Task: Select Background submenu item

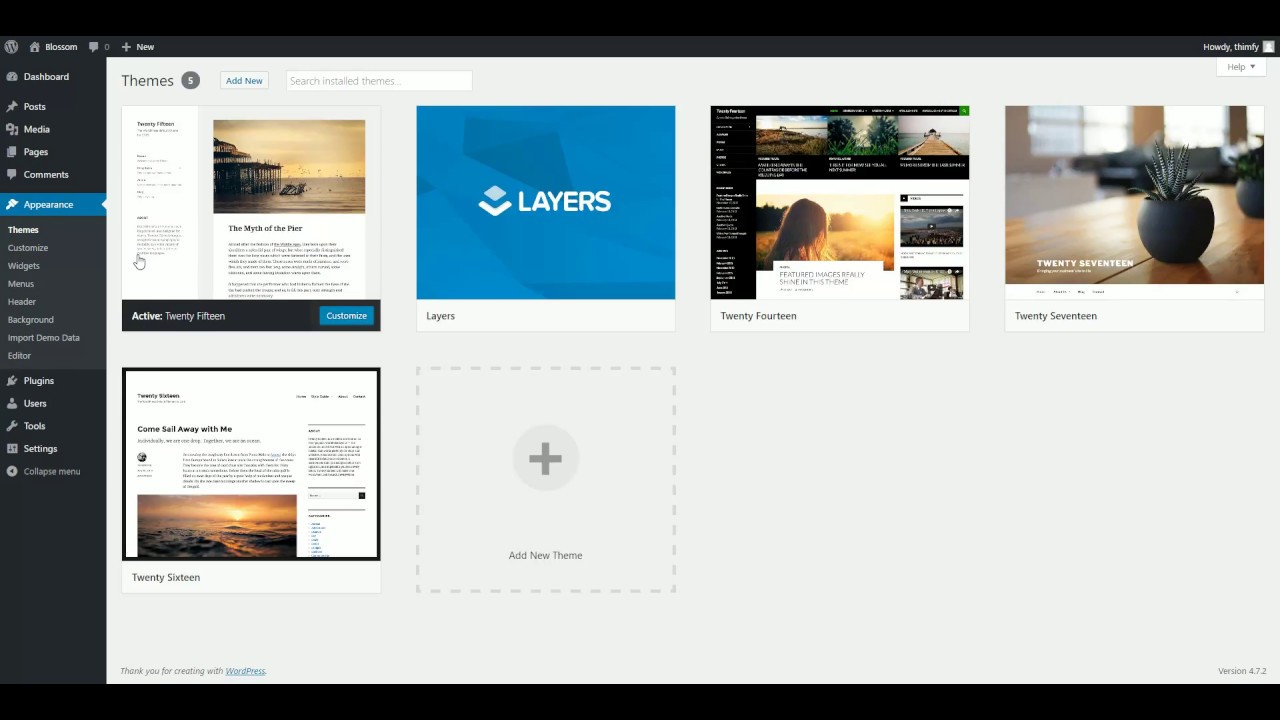Action: coord(31,320)
